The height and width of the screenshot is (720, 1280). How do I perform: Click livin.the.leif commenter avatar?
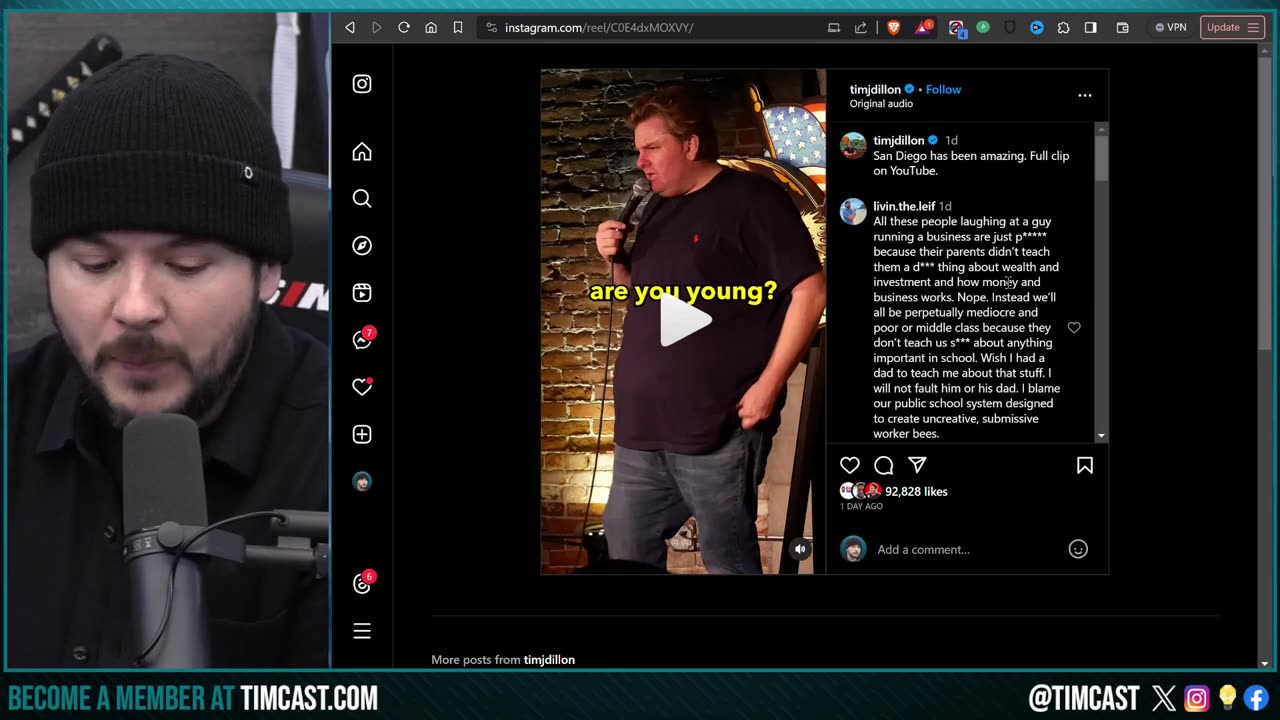click(x=853, y=211)
